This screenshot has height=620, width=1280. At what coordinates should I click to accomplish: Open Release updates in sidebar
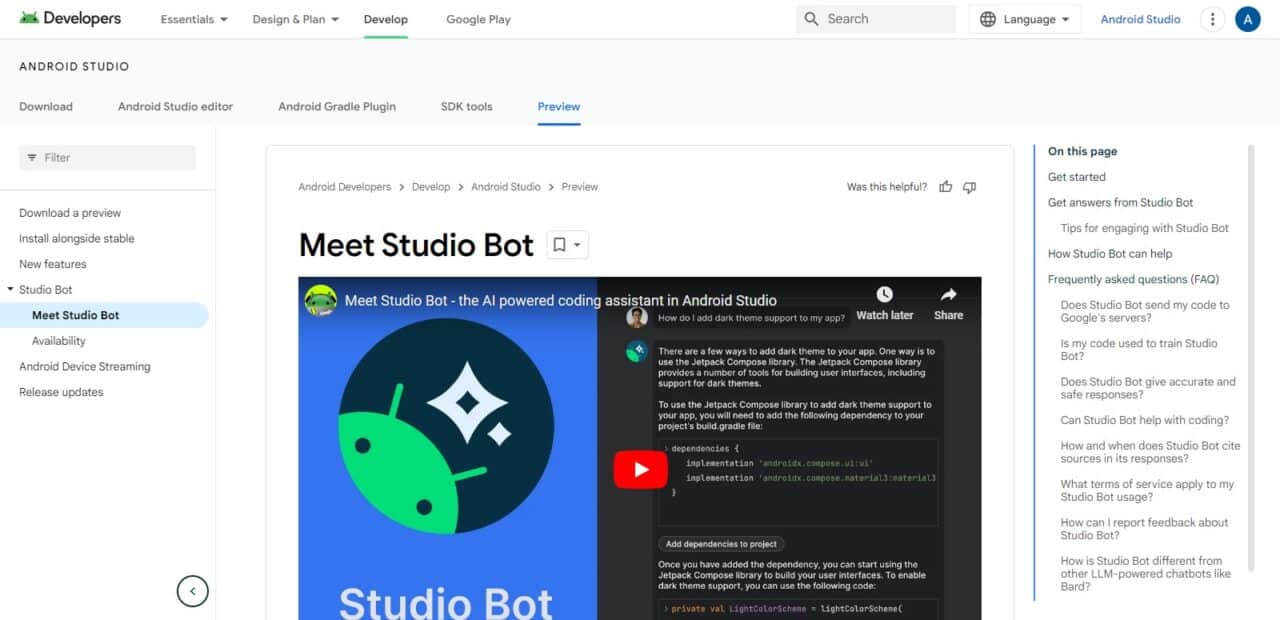[61, 392]
